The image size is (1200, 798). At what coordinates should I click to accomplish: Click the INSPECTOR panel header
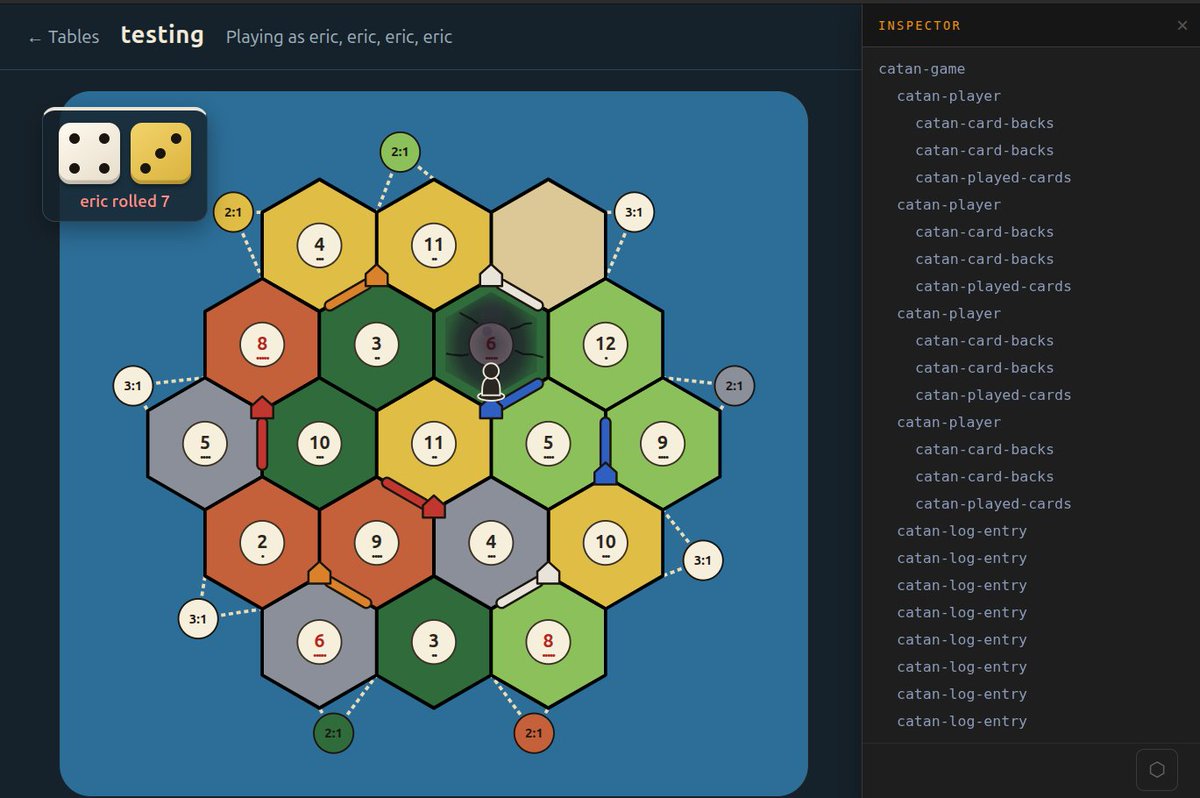point(919,26)
